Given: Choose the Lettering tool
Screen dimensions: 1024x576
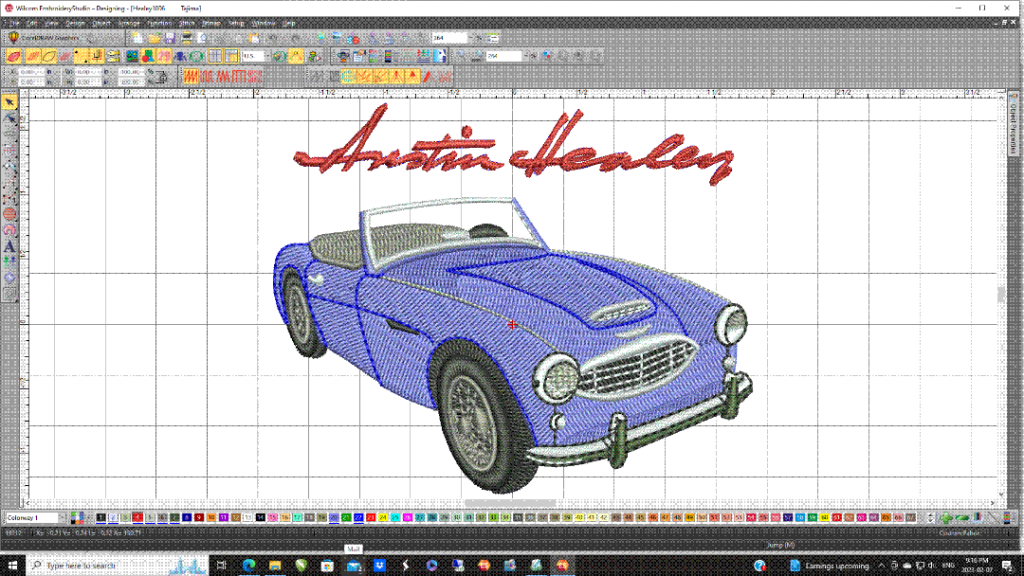Looking at the screenshot, I should (x=10, y=245).
